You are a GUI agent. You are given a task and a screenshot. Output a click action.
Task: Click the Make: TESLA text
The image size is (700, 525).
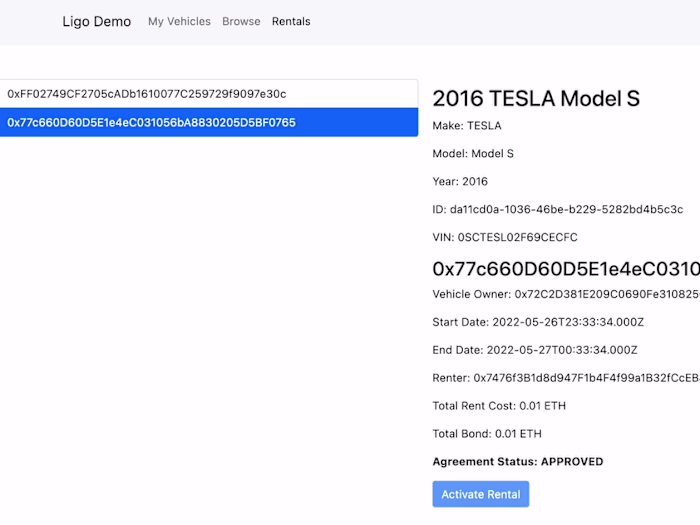tap(467, 126)
